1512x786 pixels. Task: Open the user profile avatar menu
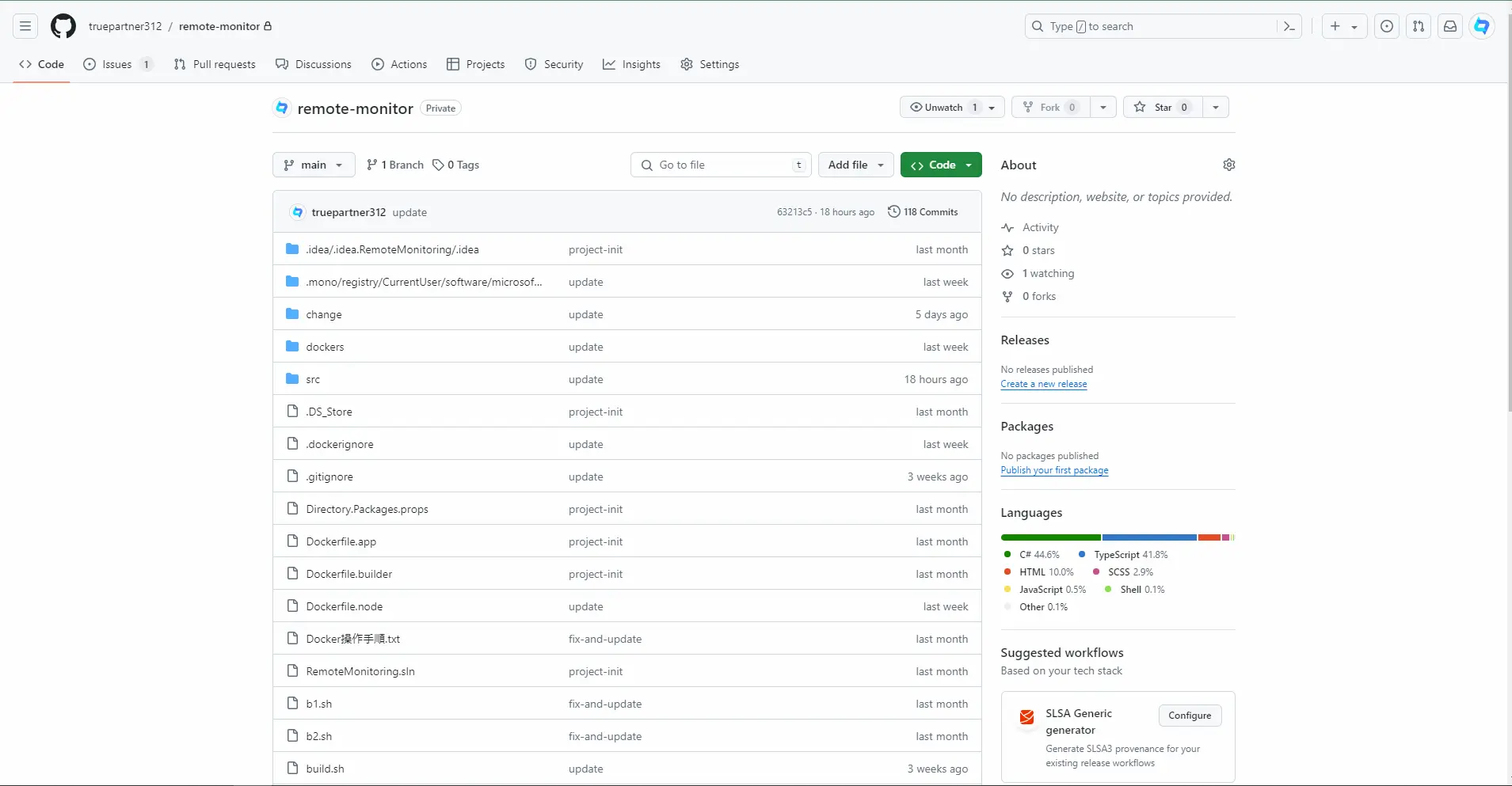[1481, 26]
